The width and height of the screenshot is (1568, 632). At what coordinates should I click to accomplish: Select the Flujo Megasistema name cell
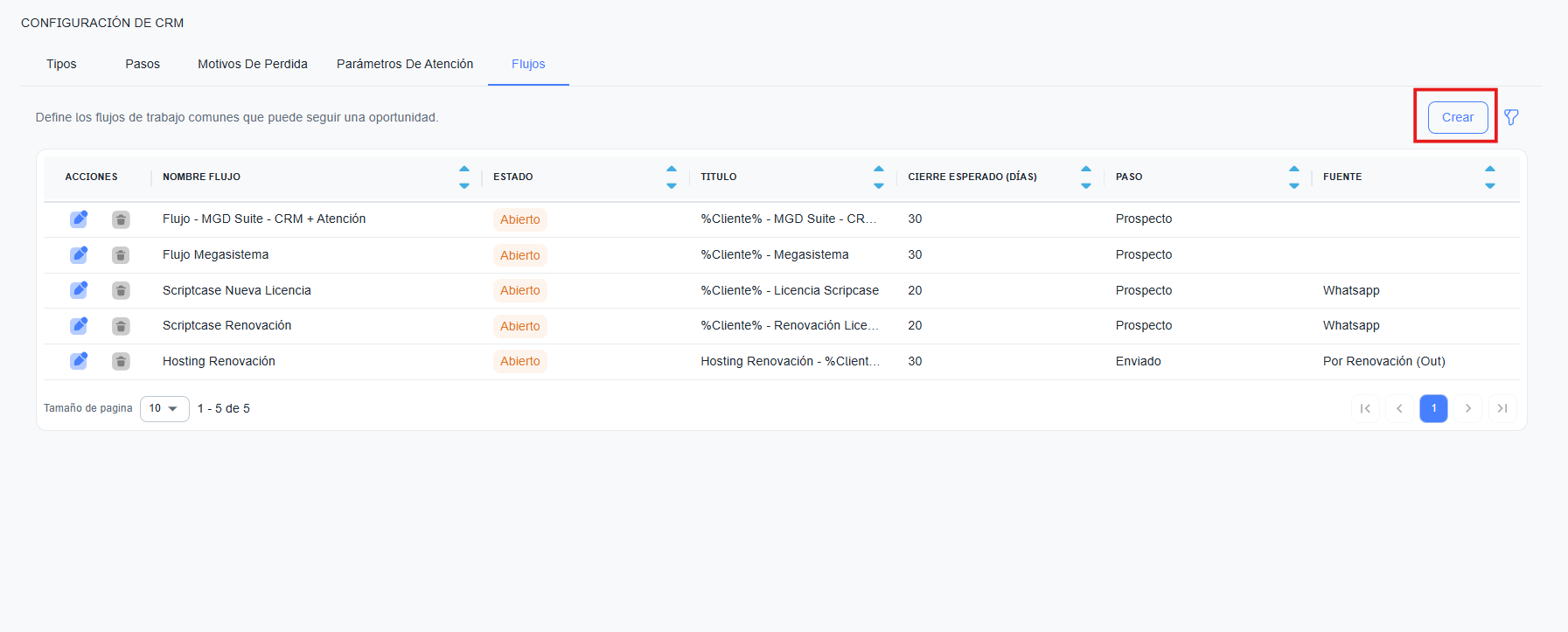click(215, 254)
